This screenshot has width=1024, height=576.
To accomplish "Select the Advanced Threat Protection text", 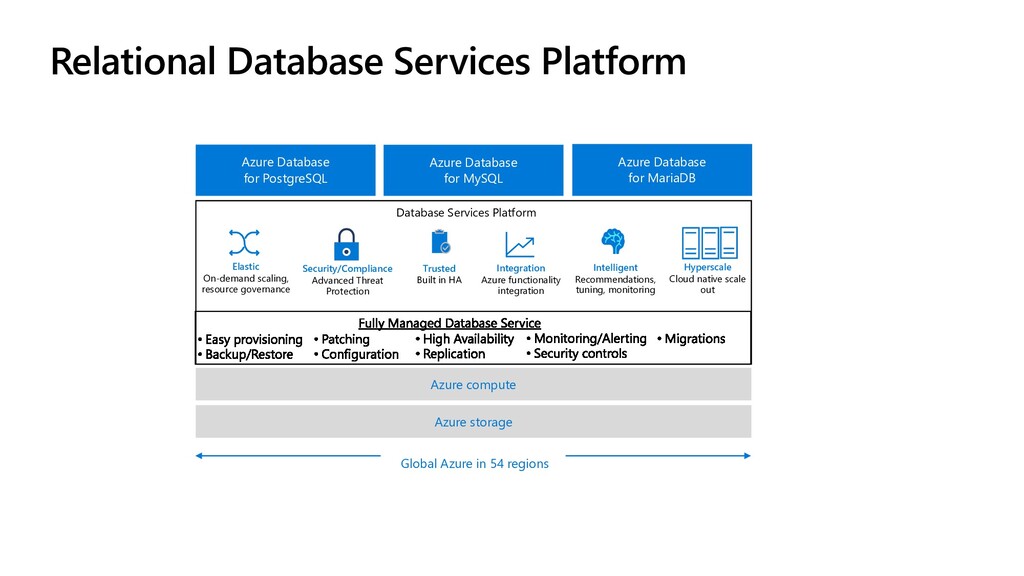I will (347, 285).
